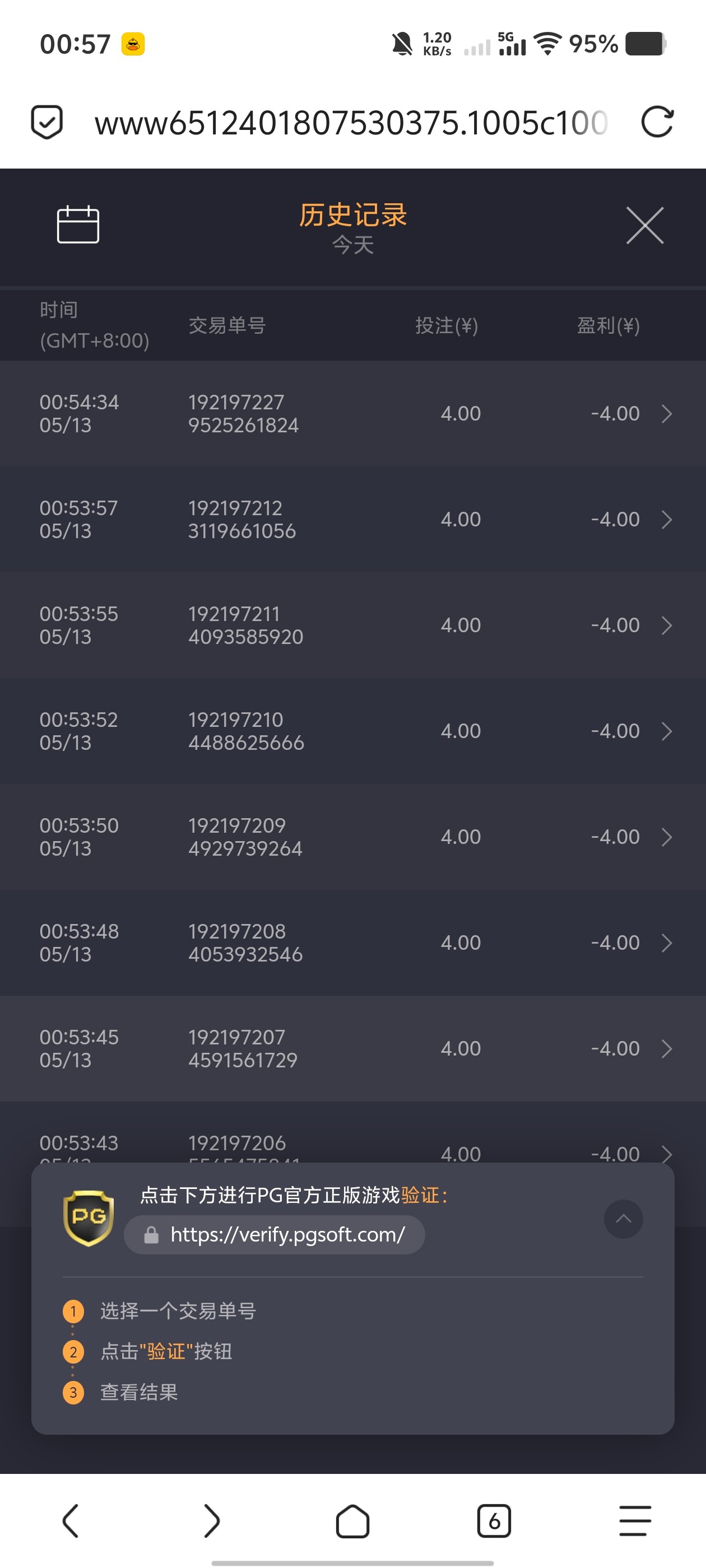Image resolution: width=706 pixels, height=1568 pixels.
Task: Expand details for the 00:54:34 record
Action: coord(666,414)
